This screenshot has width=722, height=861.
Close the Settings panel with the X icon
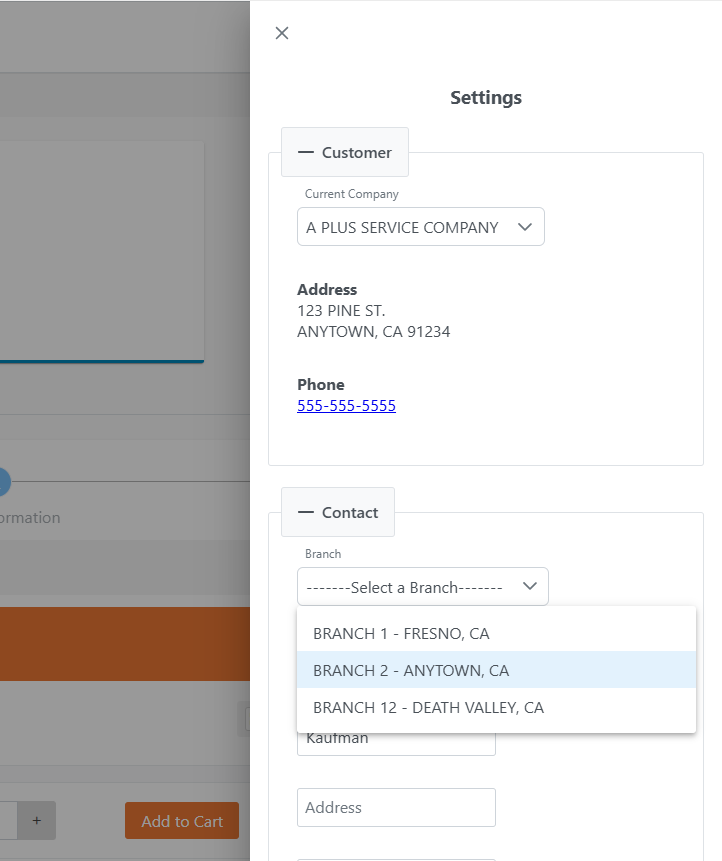click(282, 33)
